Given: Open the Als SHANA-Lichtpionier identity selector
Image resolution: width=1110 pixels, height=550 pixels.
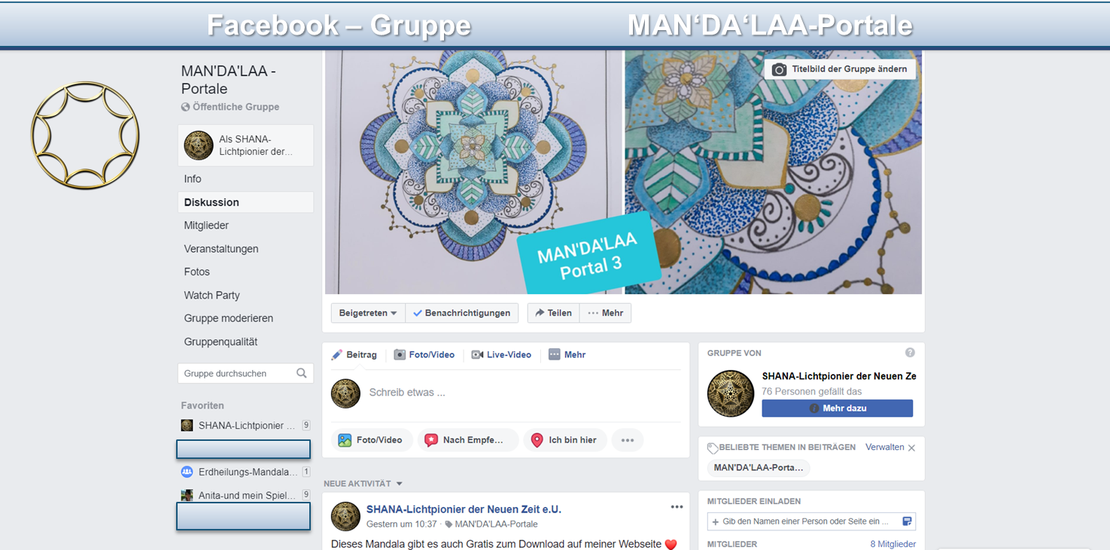Looking at the screenshot, I should 246,145.
